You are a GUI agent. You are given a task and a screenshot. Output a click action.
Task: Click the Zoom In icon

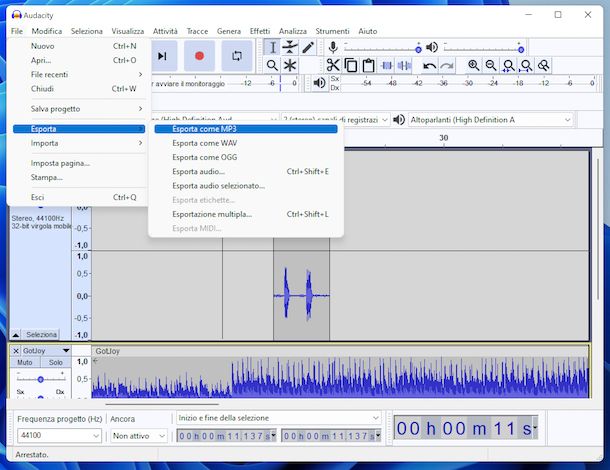[473, 65]
